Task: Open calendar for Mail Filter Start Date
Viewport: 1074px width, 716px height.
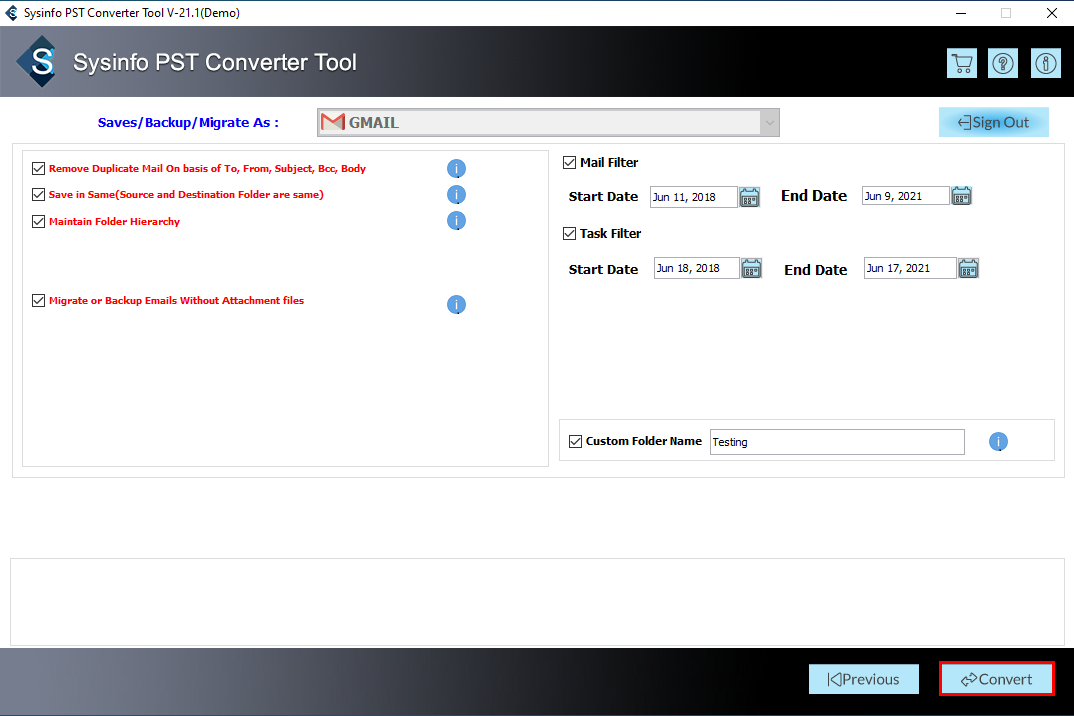Action: click(x=749, y=197)
